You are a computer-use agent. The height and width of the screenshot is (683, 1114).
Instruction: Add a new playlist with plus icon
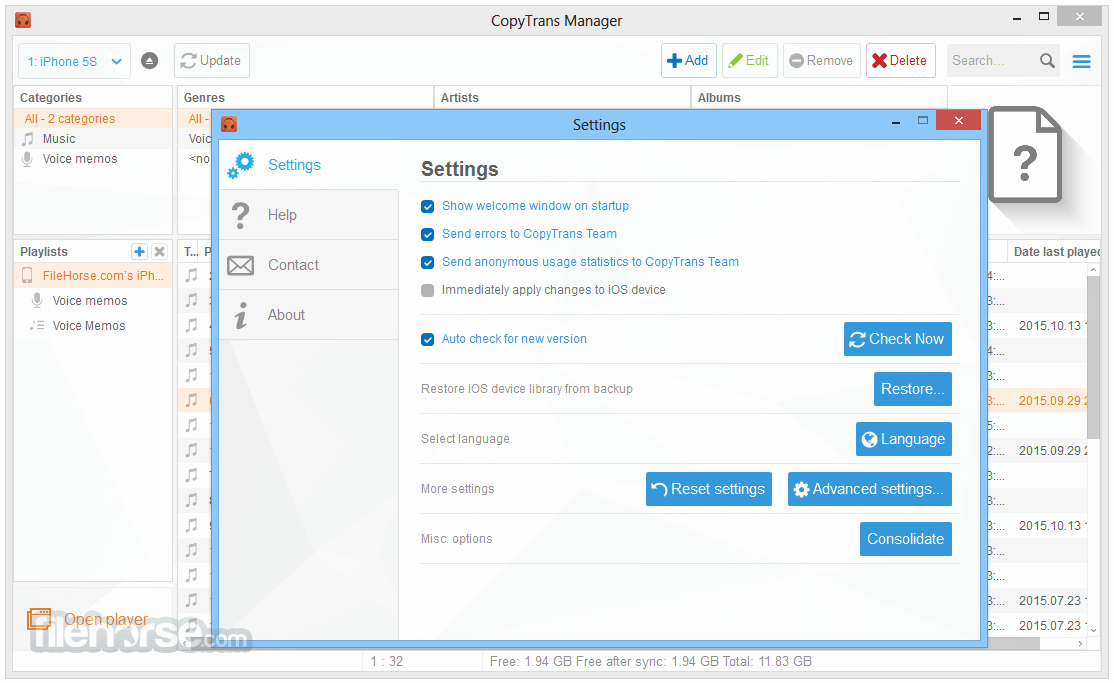click(139, 252)
